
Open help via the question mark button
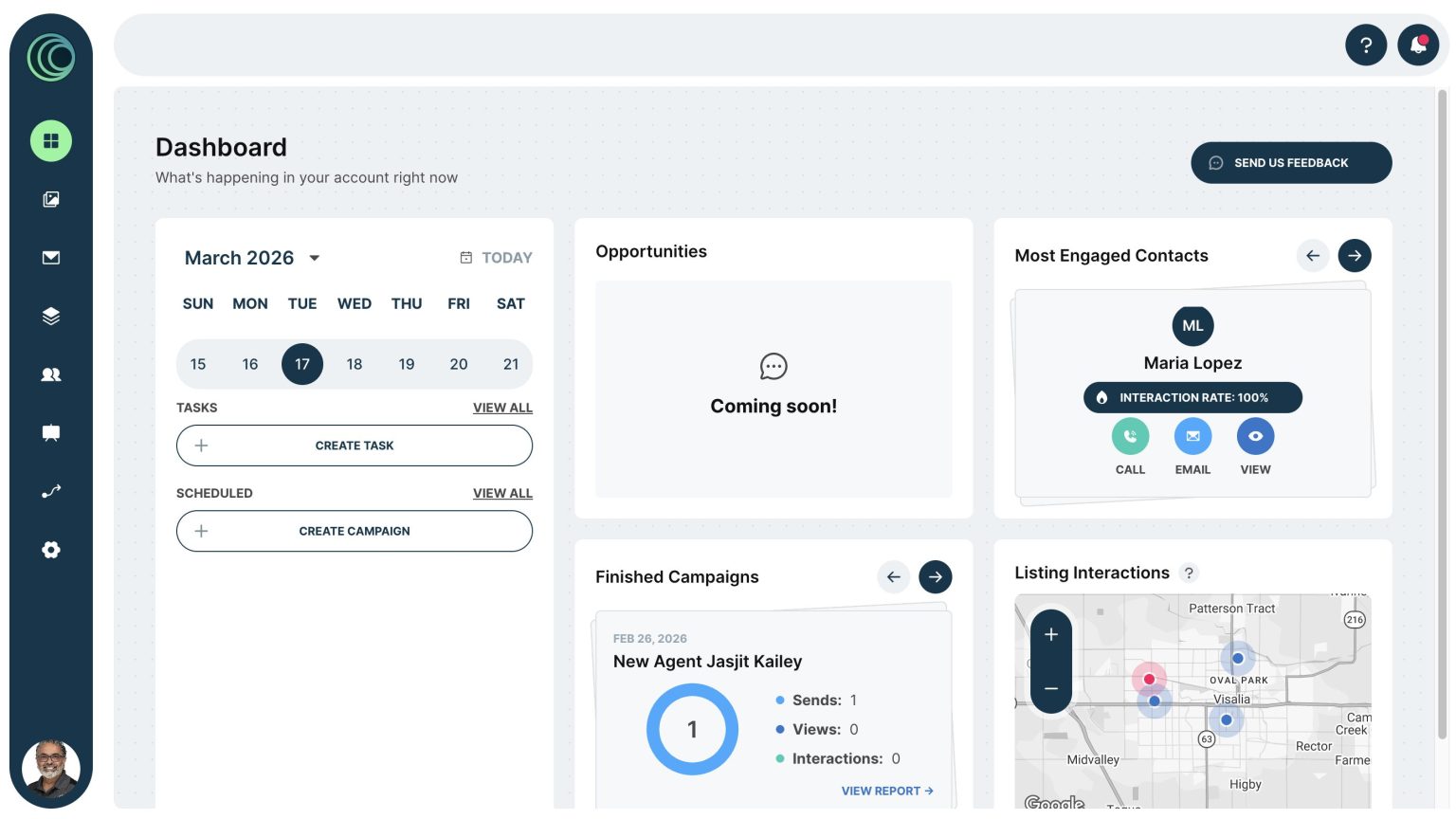tap(1366, 45)
